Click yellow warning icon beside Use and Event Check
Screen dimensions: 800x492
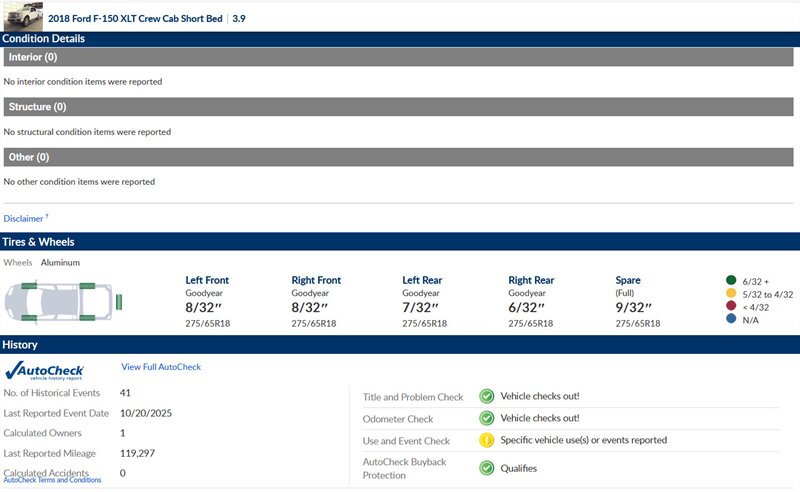[x=487, y=440]
